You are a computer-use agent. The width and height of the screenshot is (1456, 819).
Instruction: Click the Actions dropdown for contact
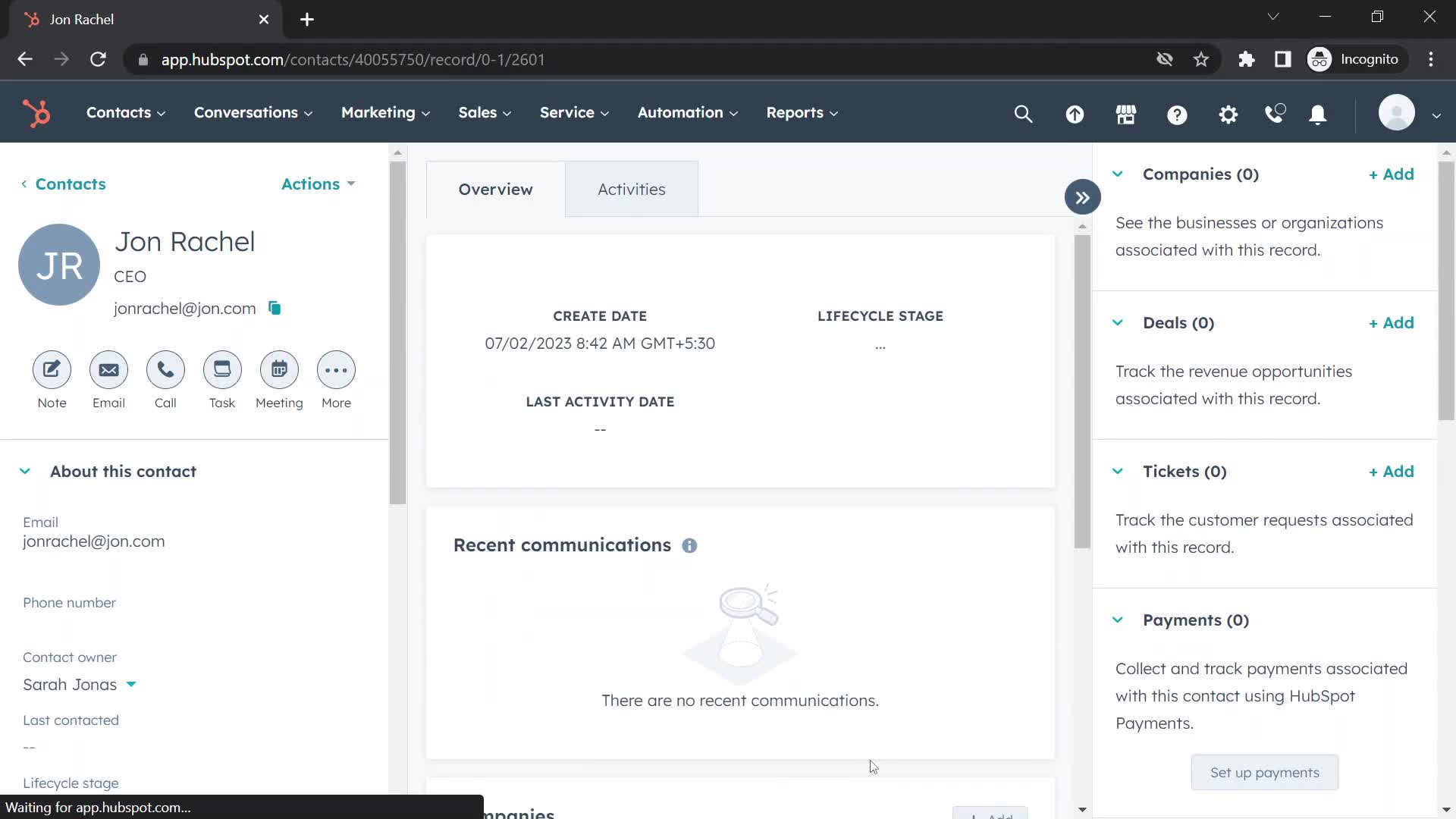coord(313,184)
